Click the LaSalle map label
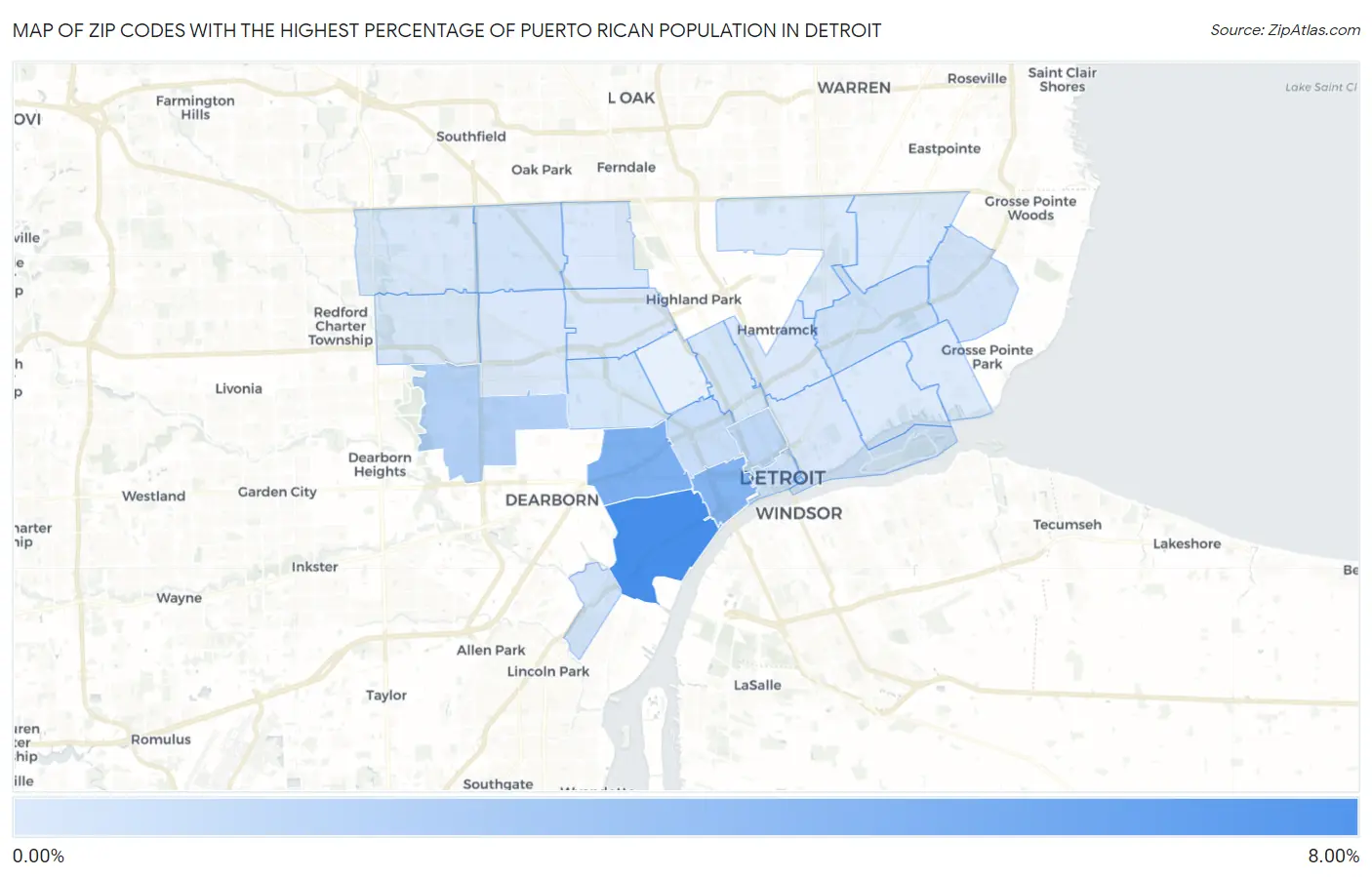 tap(757, 685)
